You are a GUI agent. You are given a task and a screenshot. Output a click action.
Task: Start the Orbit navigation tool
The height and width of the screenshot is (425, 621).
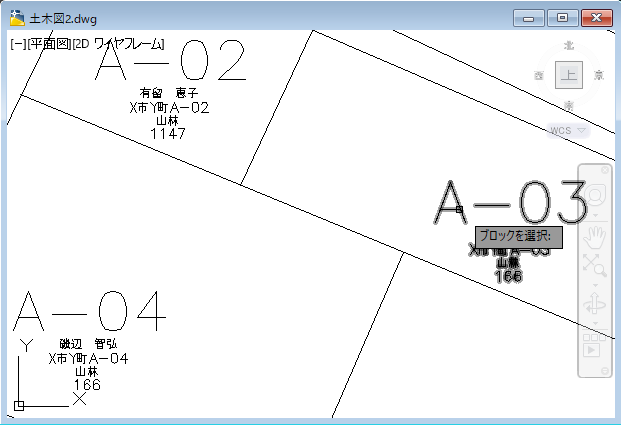click(x=595, y=304)
